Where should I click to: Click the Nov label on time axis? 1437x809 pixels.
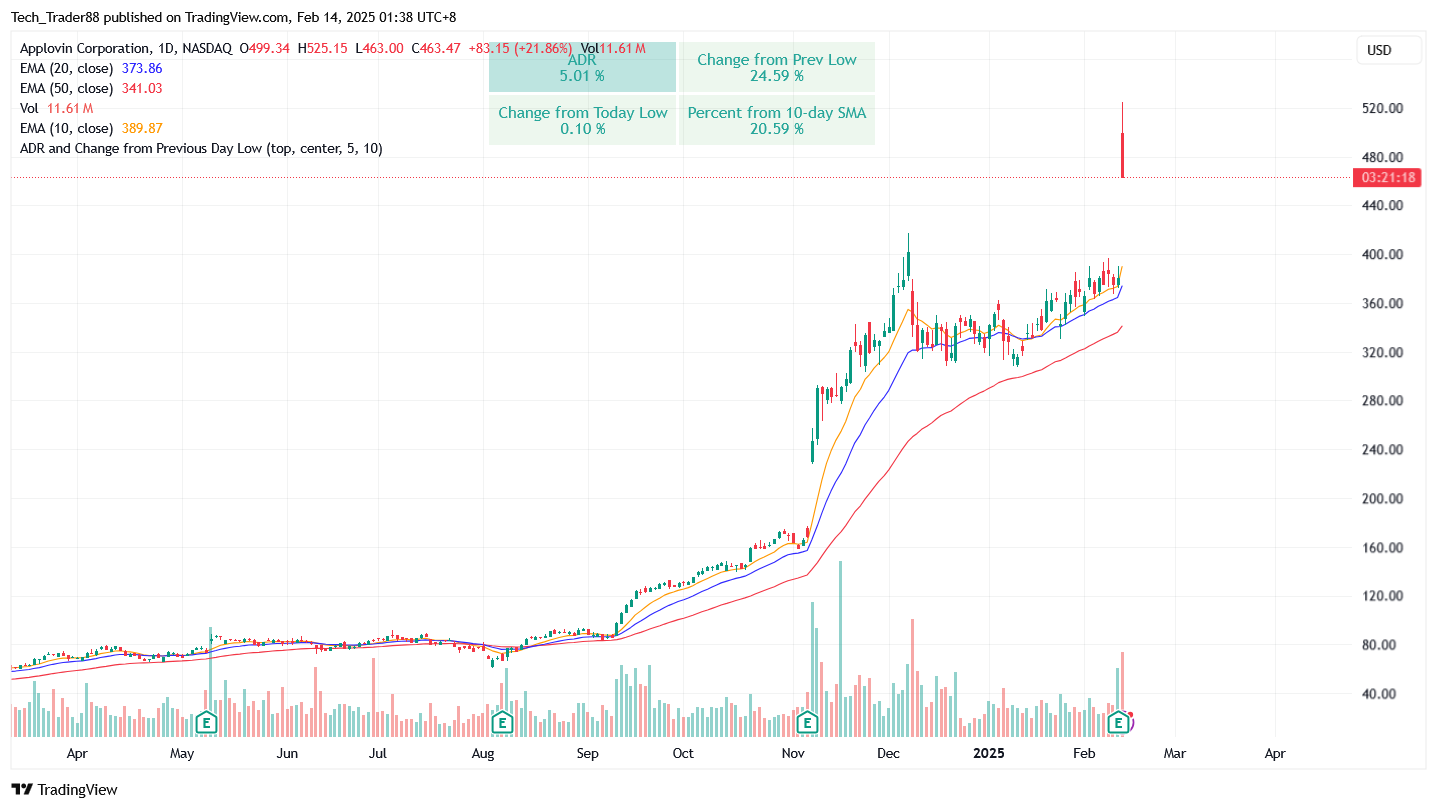point(793,753)
